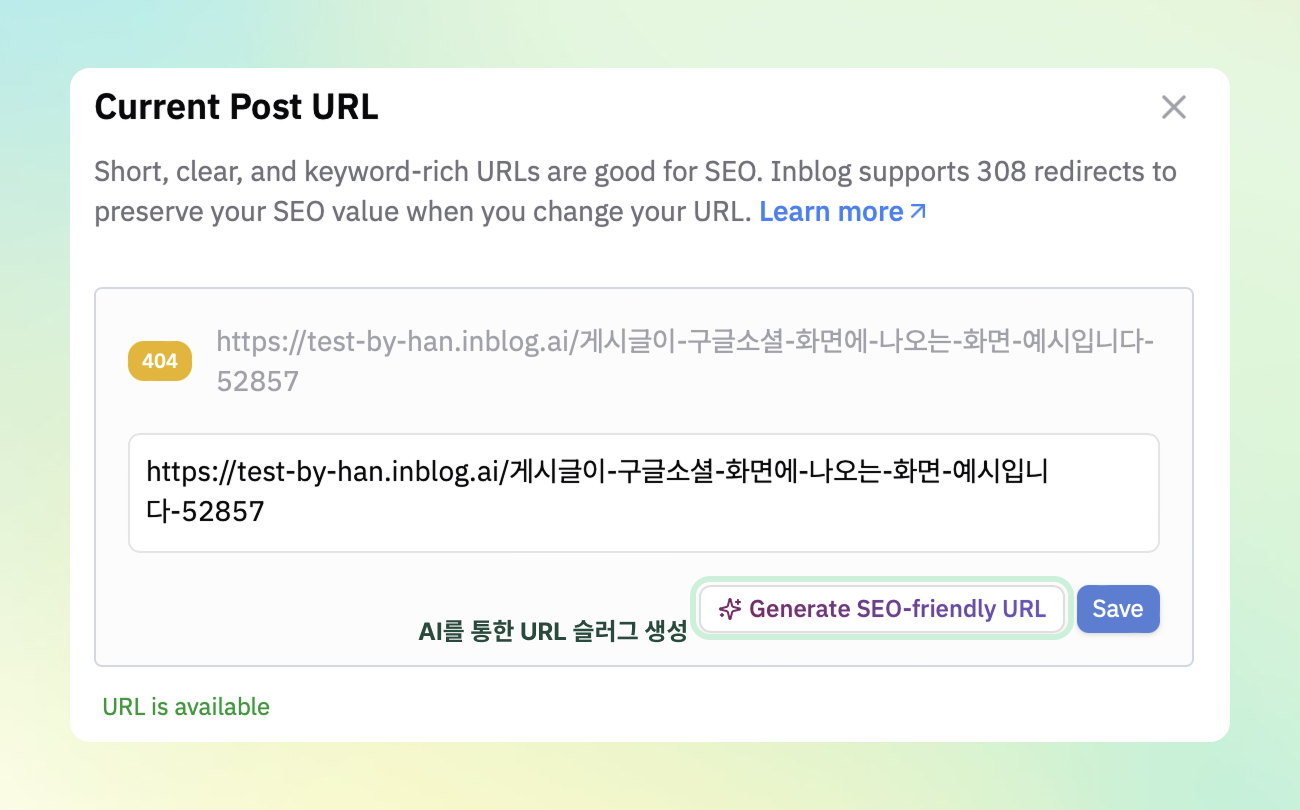Click the yellow 404 status badge
This screenshot has width=1300, height=810.
(160, 362)
